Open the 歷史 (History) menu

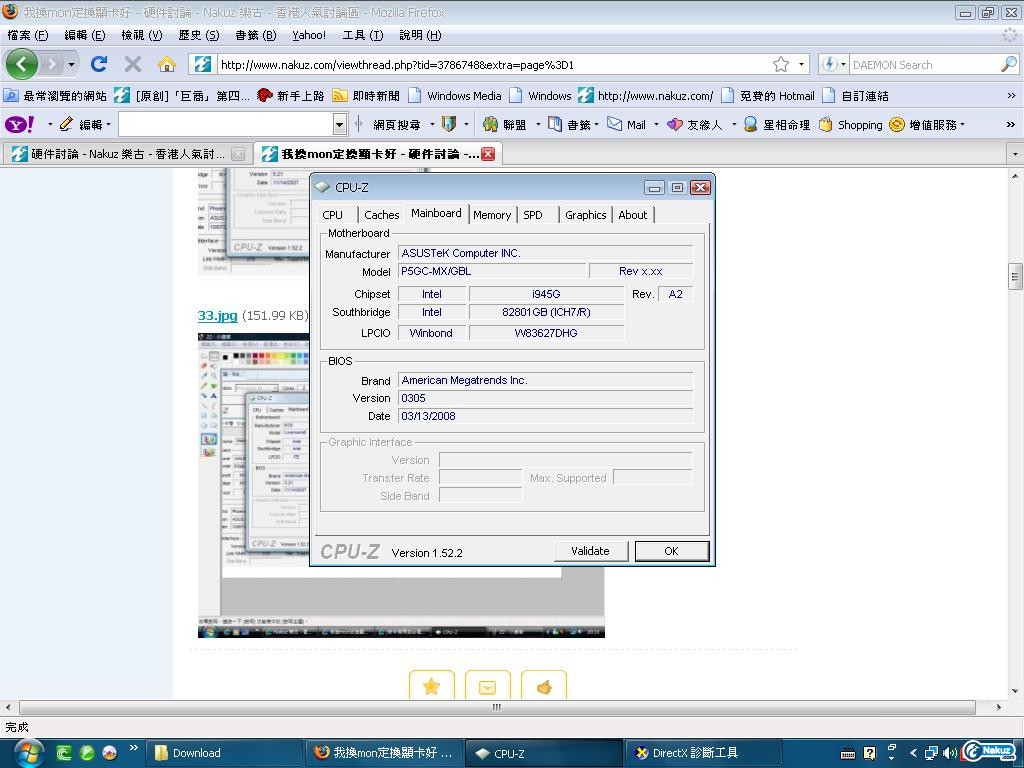tap(198, 35)
